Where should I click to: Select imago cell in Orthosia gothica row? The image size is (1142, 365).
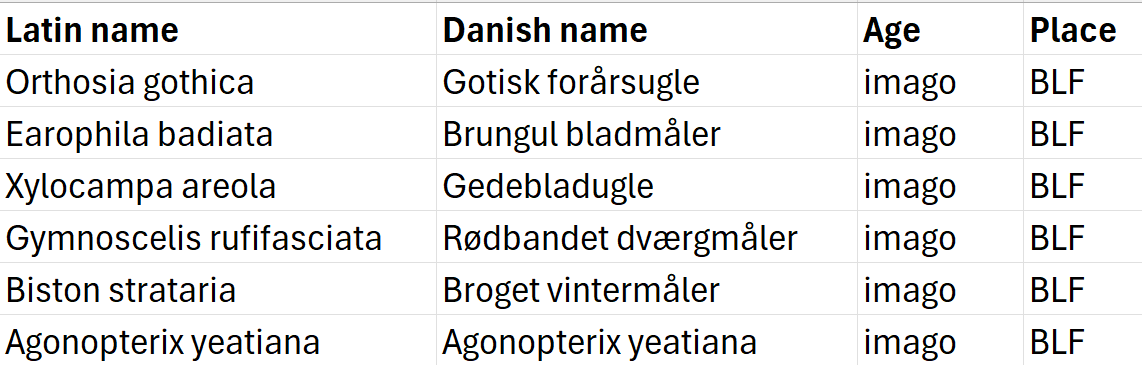[x=940, y=82]
